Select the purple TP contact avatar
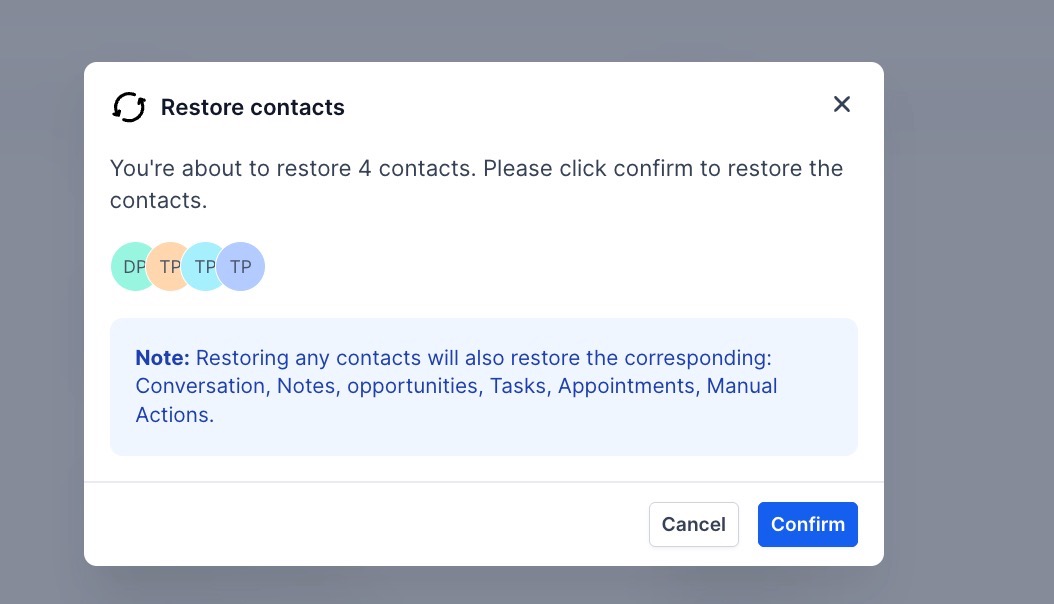The height and width of the screenshot is (604, 1054). point(241,267)
